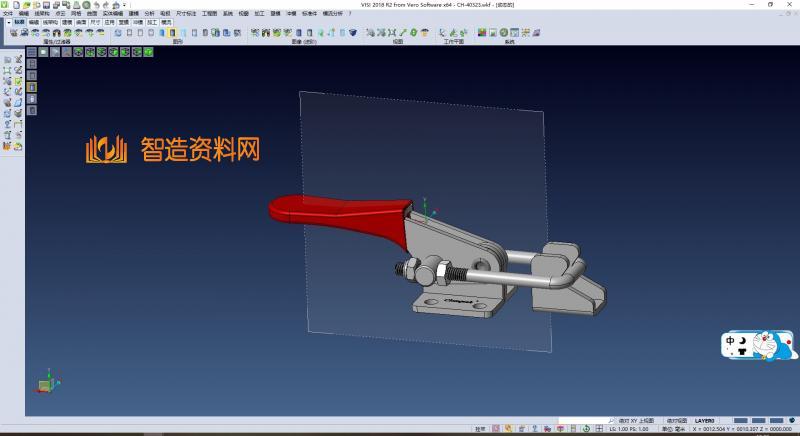Image resolution: width=800 pixels, height=436 pixels.
Task: Click the first icon of the 图像 group
Action: [255, 33]
